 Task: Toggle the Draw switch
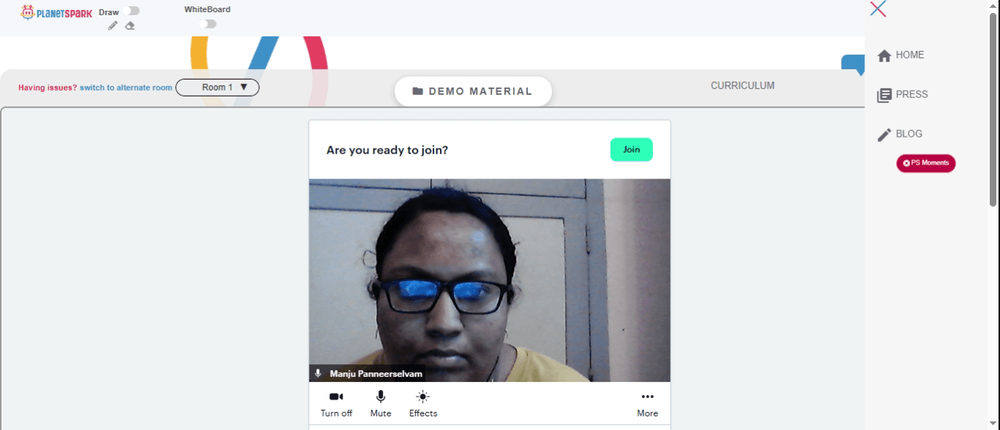click(x=133, y=11)
